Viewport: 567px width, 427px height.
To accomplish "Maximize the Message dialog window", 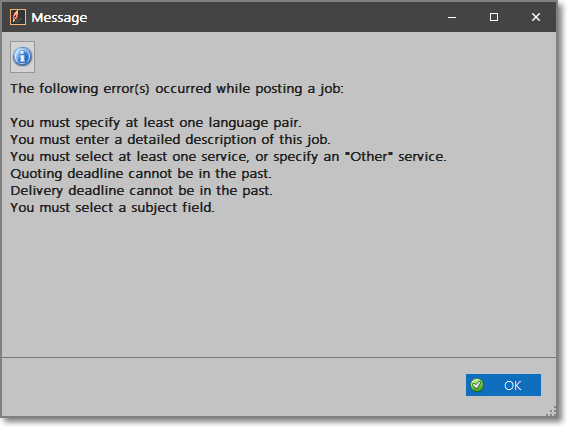I will tap(494, 17).
